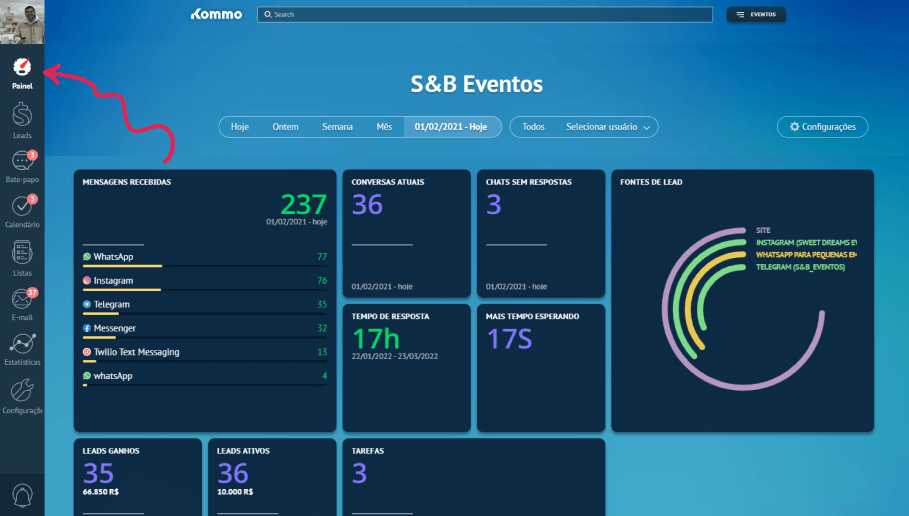Click the Configurações button at top right
909x516 pixels.
point(822,127)
